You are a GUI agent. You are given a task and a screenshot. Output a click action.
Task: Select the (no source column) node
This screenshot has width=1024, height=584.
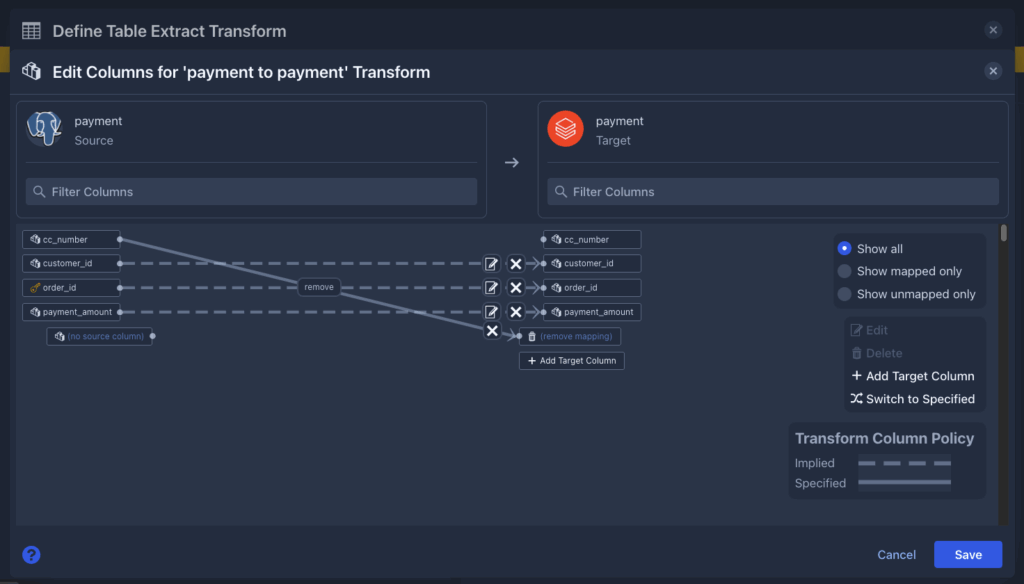(99, 336)
